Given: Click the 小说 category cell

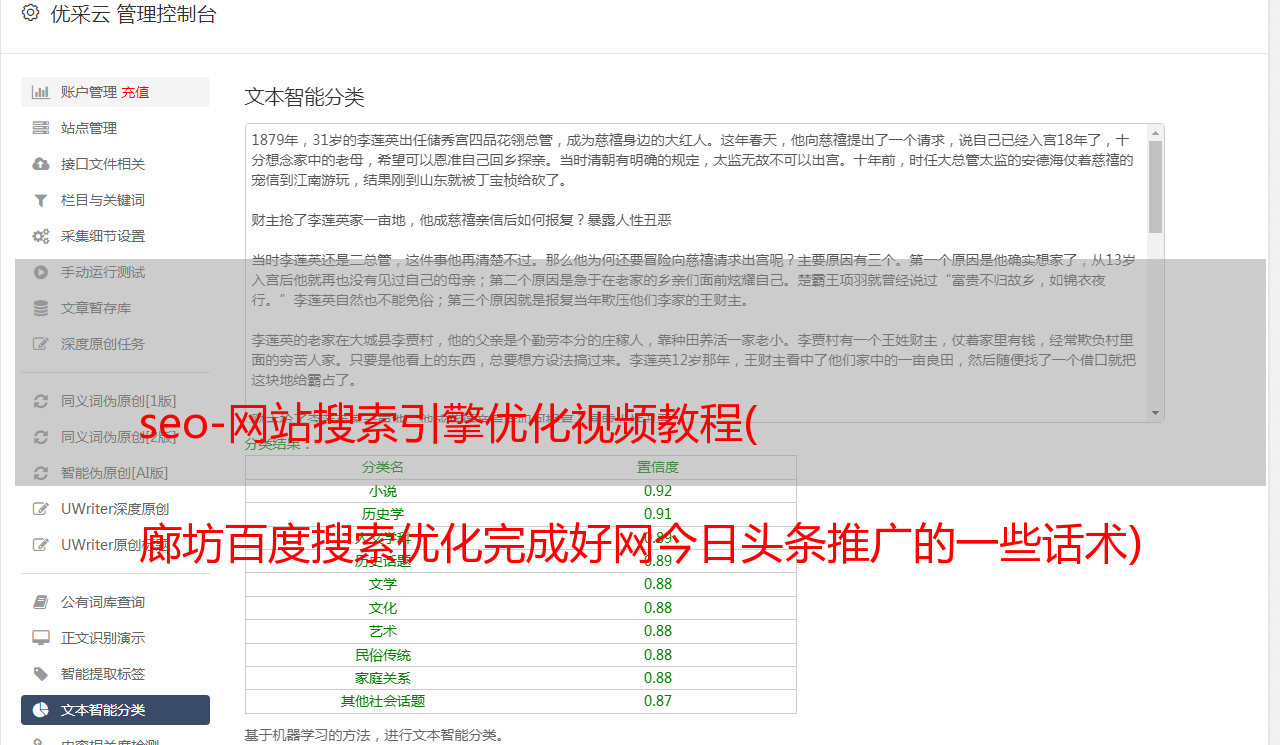Looking at the screenshot, I should (x=383, y=491).
